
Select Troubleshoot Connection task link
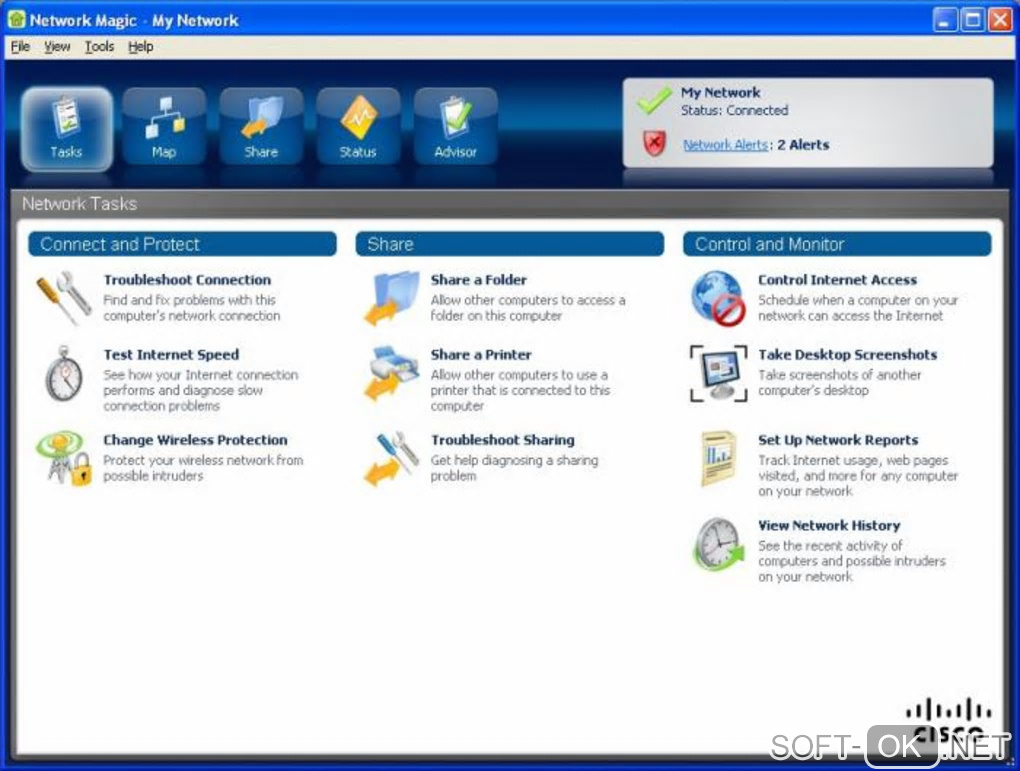coord(187,280)
